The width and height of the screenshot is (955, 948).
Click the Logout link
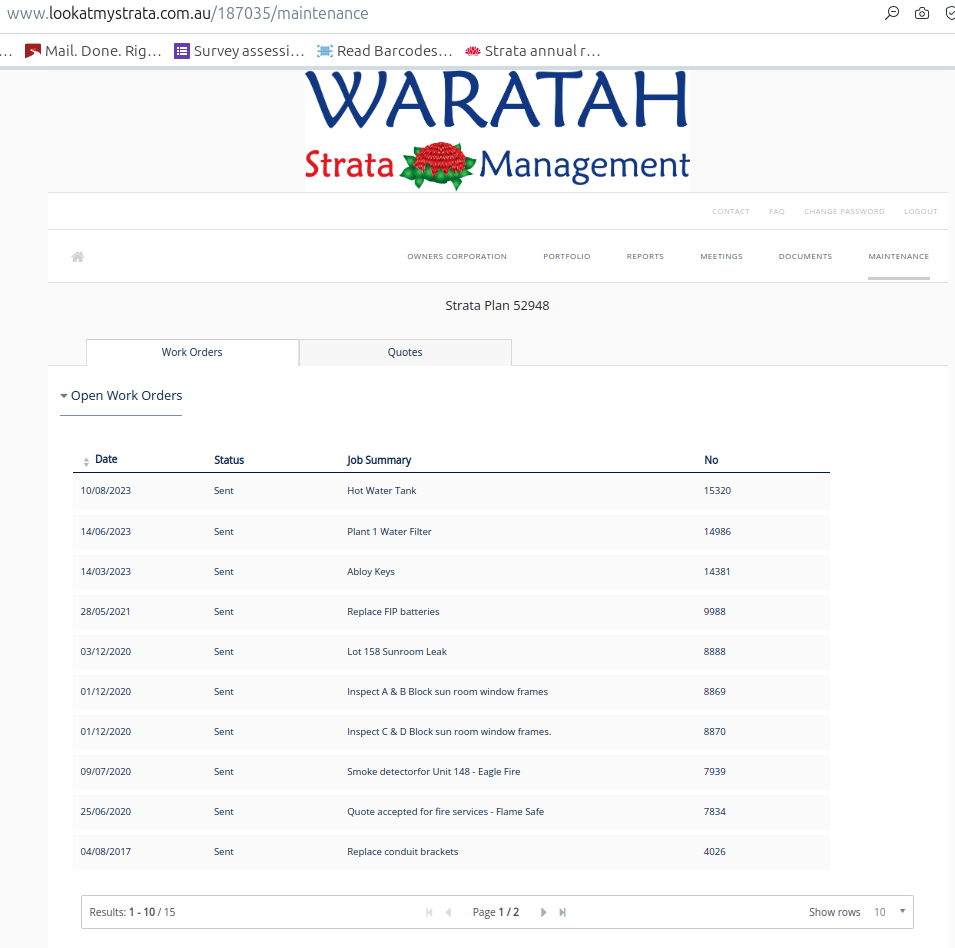(x=920, y=211)
